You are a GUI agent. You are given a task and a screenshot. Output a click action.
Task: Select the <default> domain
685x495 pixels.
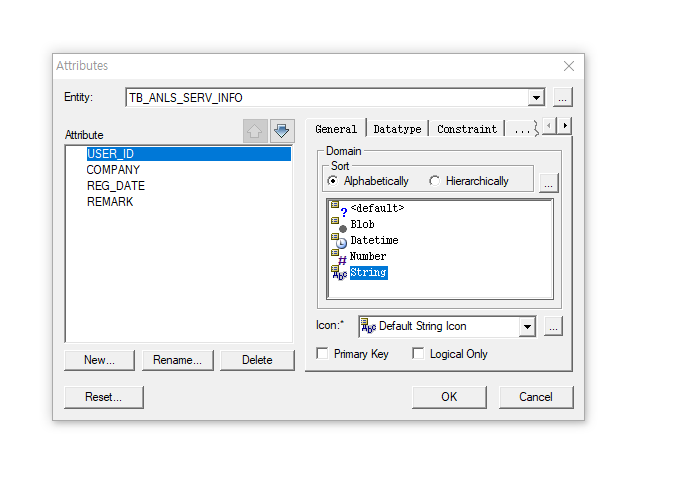click(x=377, y=208)
